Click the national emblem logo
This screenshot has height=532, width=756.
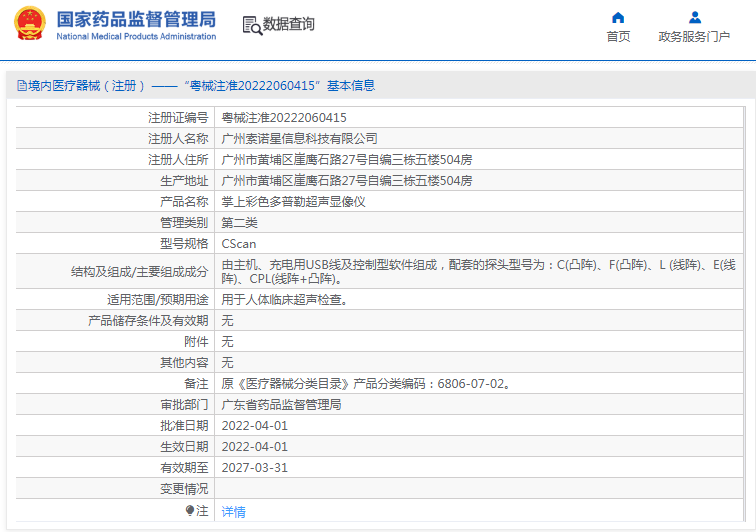pyautogui.click(x=29, y=24)
